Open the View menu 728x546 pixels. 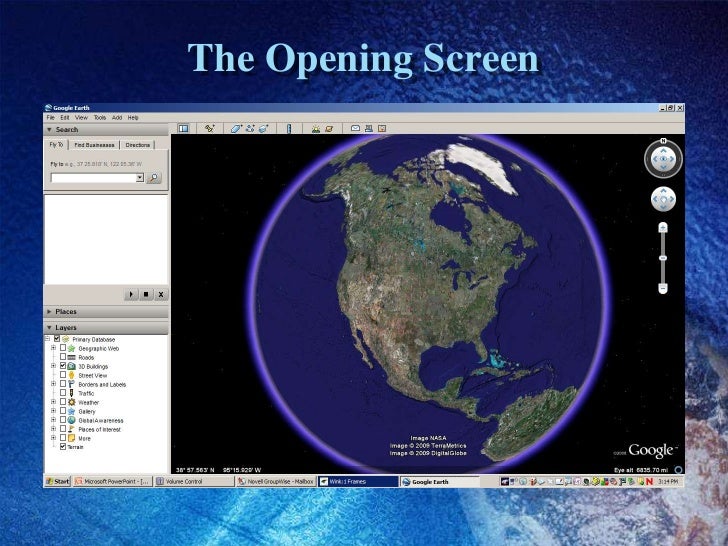(81, 118)
